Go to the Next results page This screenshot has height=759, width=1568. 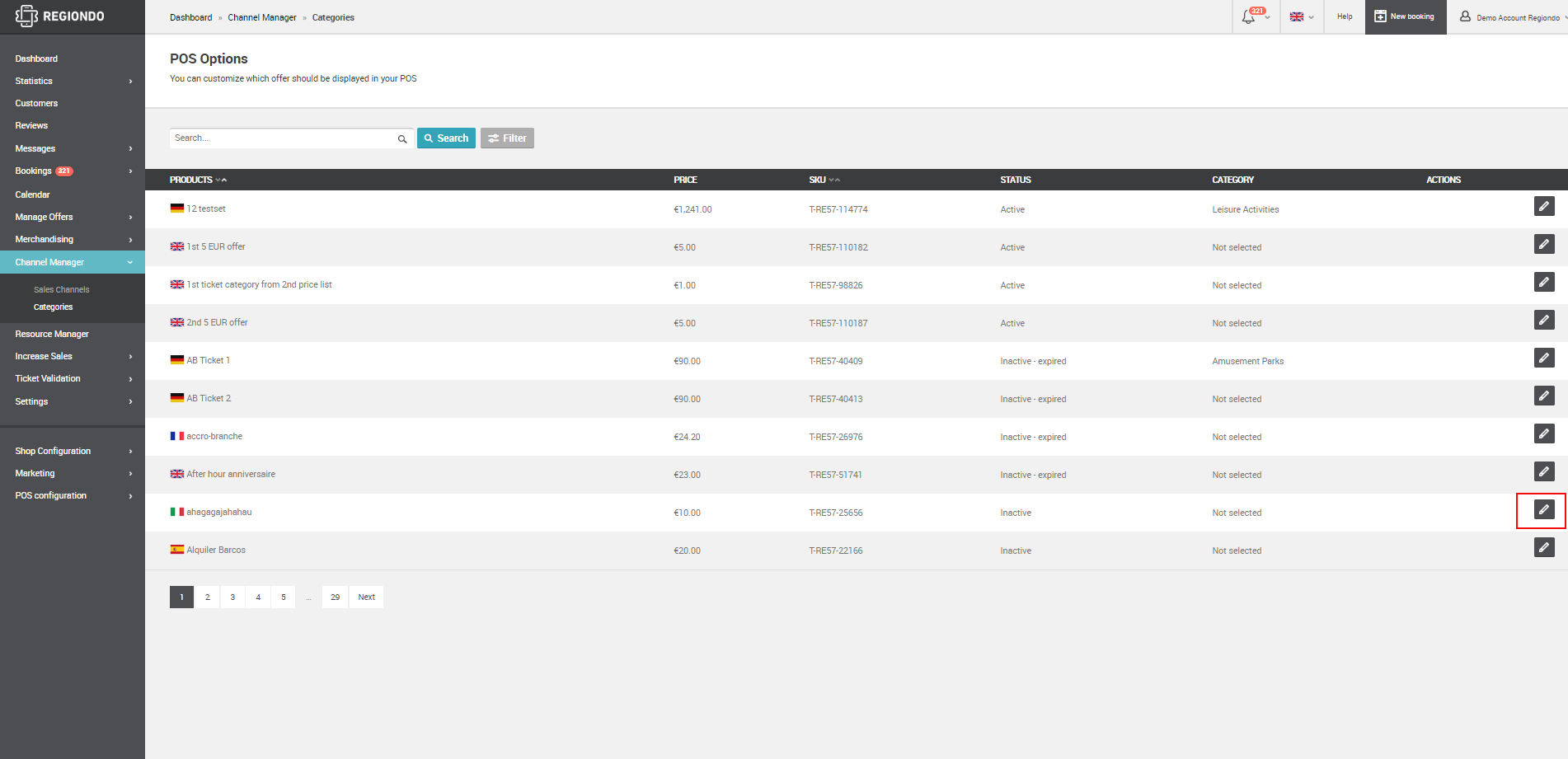(367, 597)
